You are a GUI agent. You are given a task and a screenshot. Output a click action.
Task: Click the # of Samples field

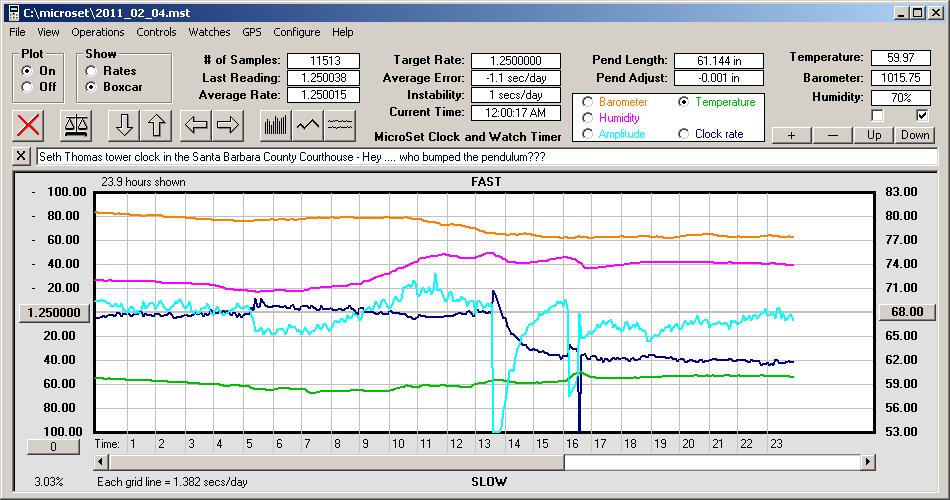click(324, 61)
